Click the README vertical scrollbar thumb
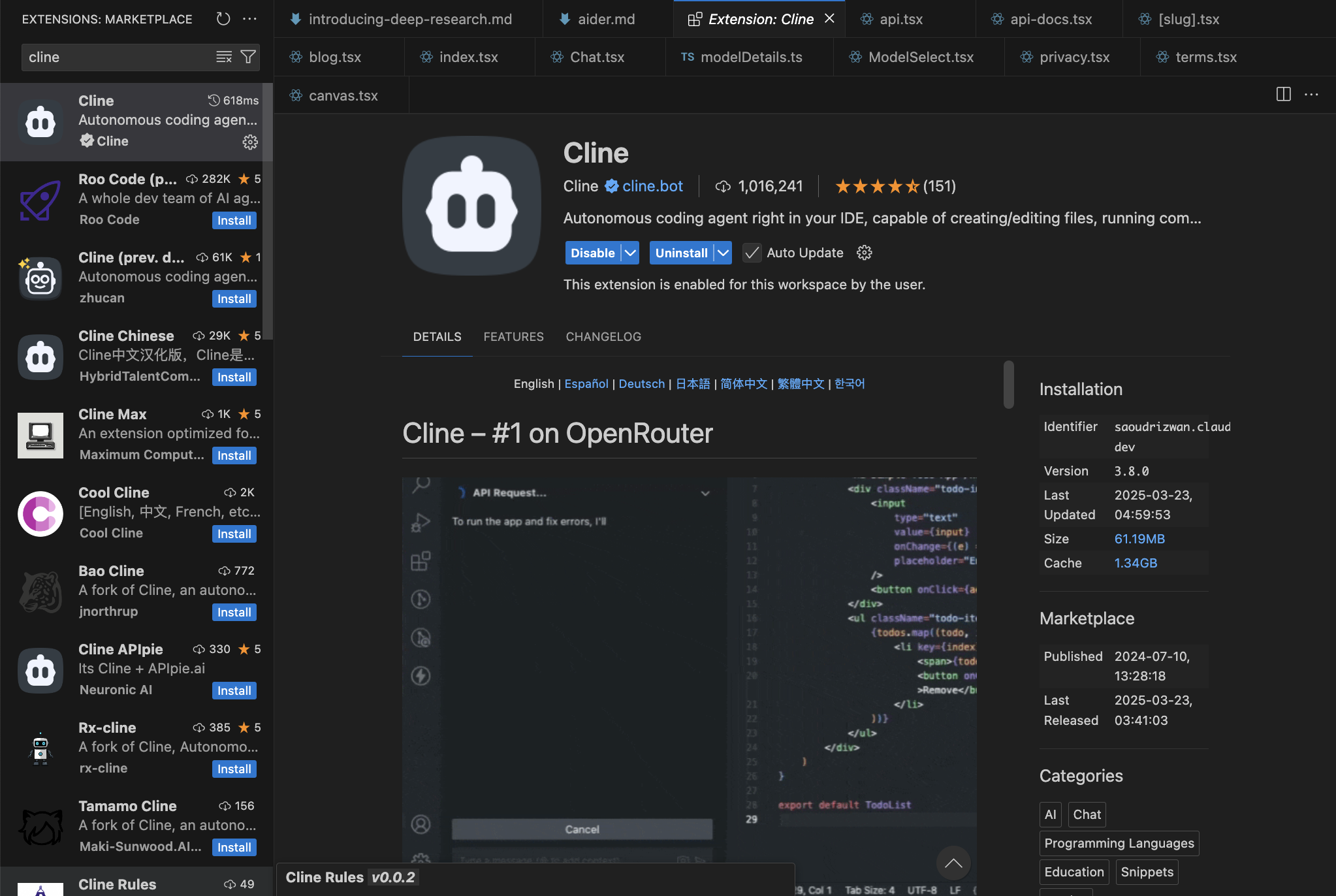This screenshot has width=1336, height=896. pyautogui.click(x=1009, y=384)
